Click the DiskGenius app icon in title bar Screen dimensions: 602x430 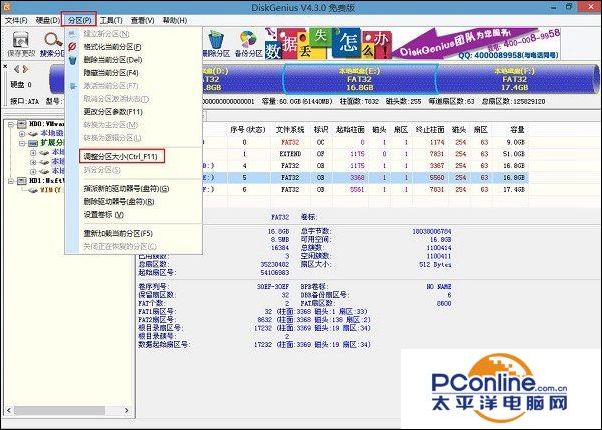click(x=6, y=7)
